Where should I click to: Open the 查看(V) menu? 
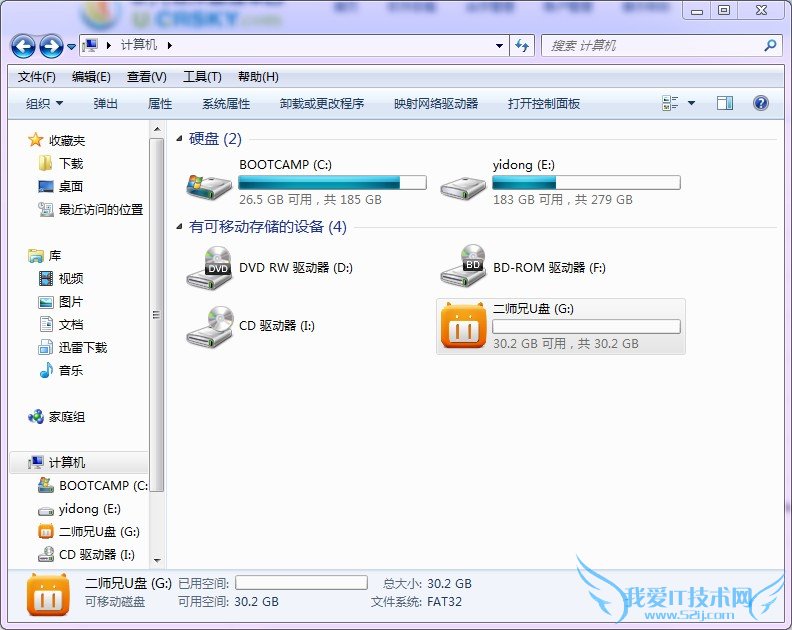(146, 77)
